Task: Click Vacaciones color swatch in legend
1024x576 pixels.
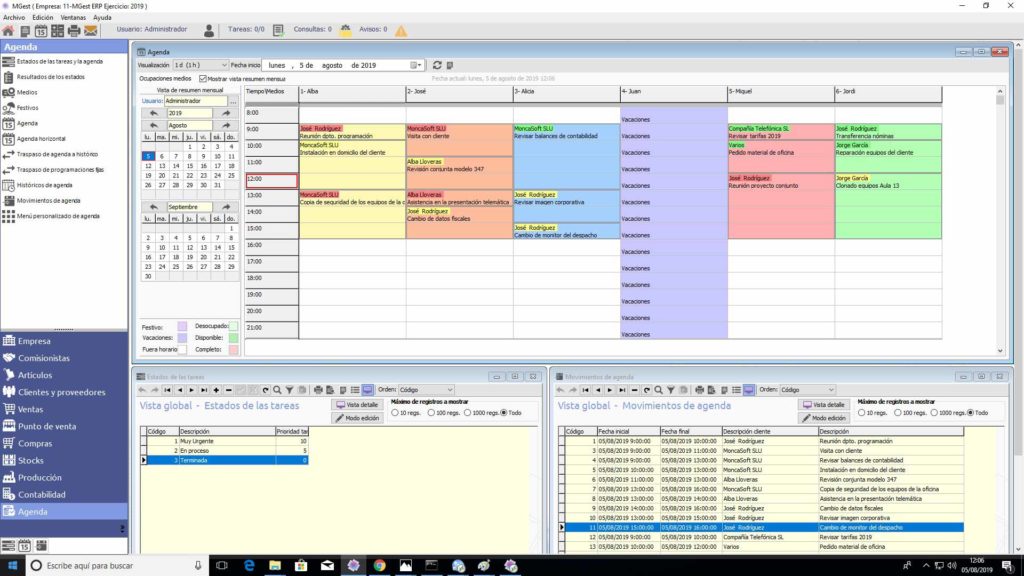Action: click(x=182, y=338)
